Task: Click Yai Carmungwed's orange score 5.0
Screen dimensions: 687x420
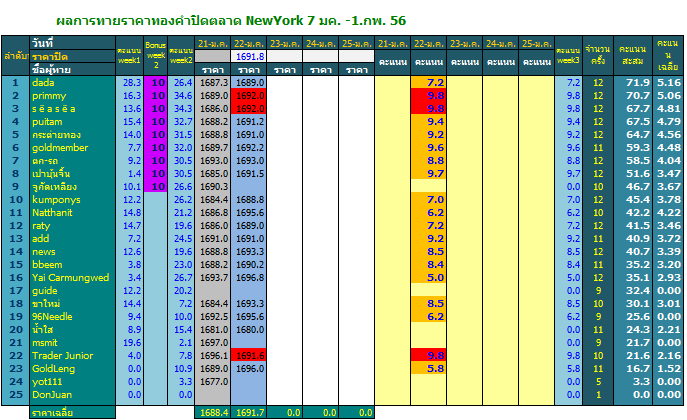Action: click(428, 278)
